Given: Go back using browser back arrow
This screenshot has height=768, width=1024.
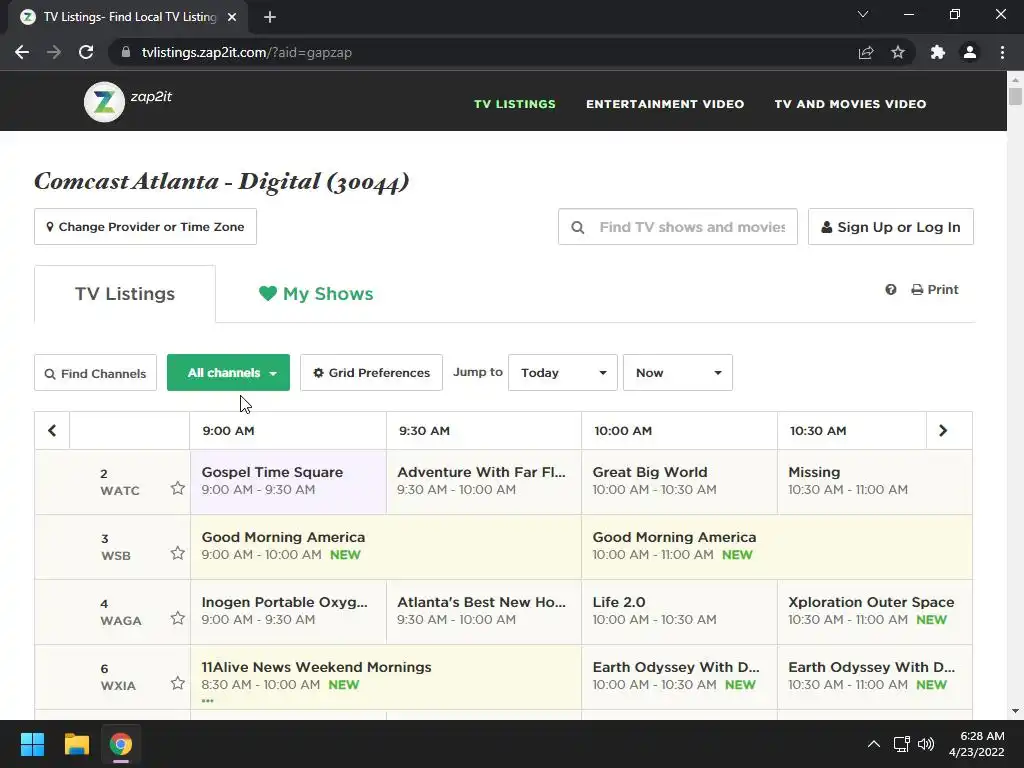Looking at the screenshot, I should (22, 52).
